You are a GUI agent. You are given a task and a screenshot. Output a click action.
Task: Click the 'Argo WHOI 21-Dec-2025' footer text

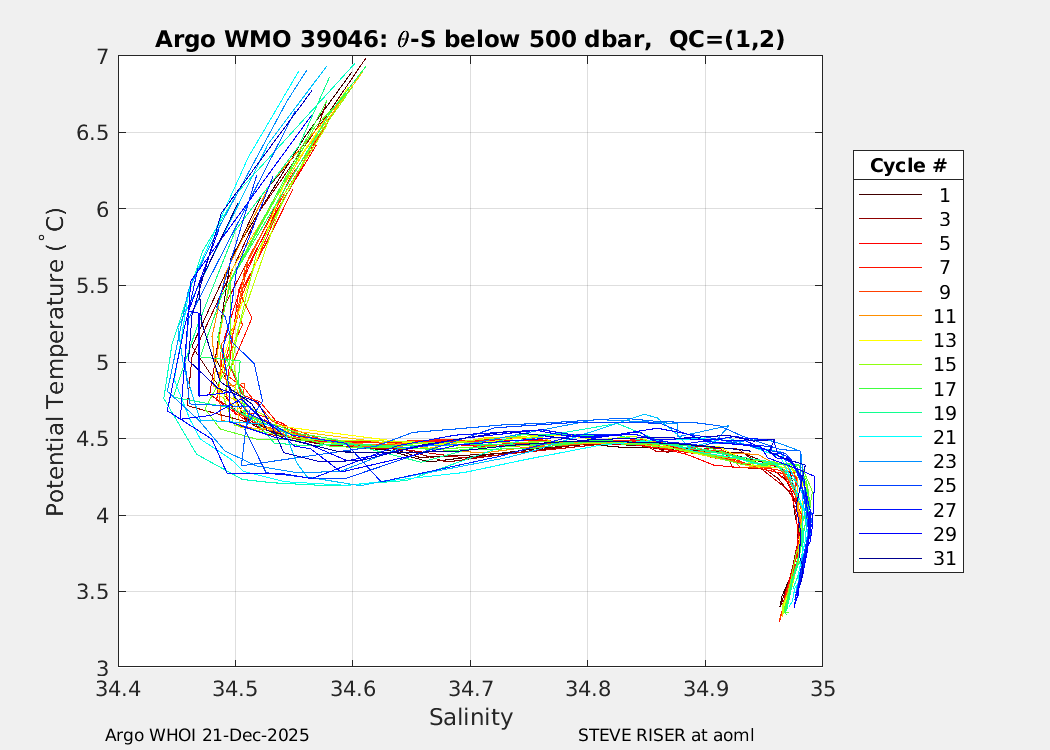point(207,735)
